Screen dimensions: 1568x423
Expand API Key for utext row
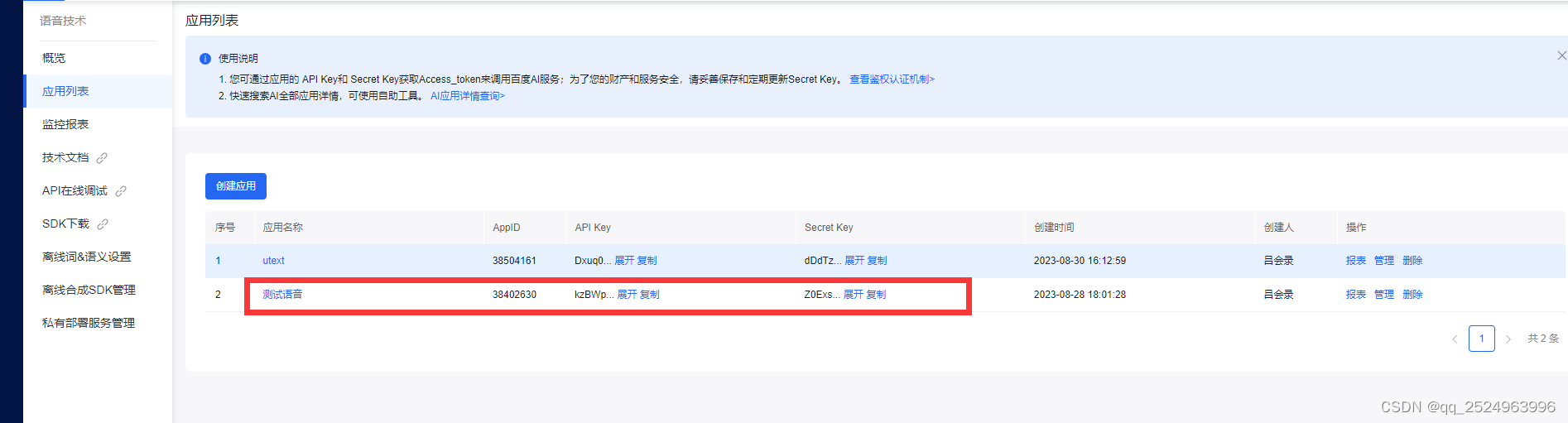pyautogui.click(x=624, y=261)
